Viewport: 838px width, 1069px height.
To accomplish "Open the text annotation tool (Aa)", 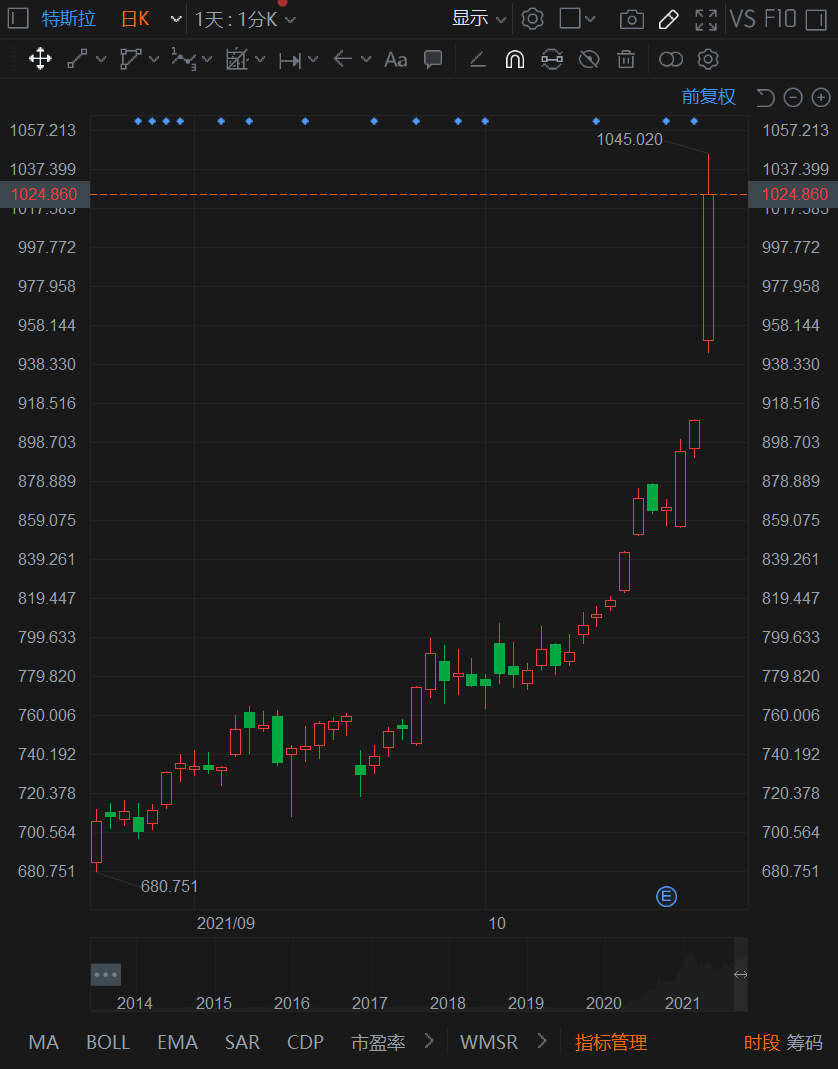I will (395, 59).
